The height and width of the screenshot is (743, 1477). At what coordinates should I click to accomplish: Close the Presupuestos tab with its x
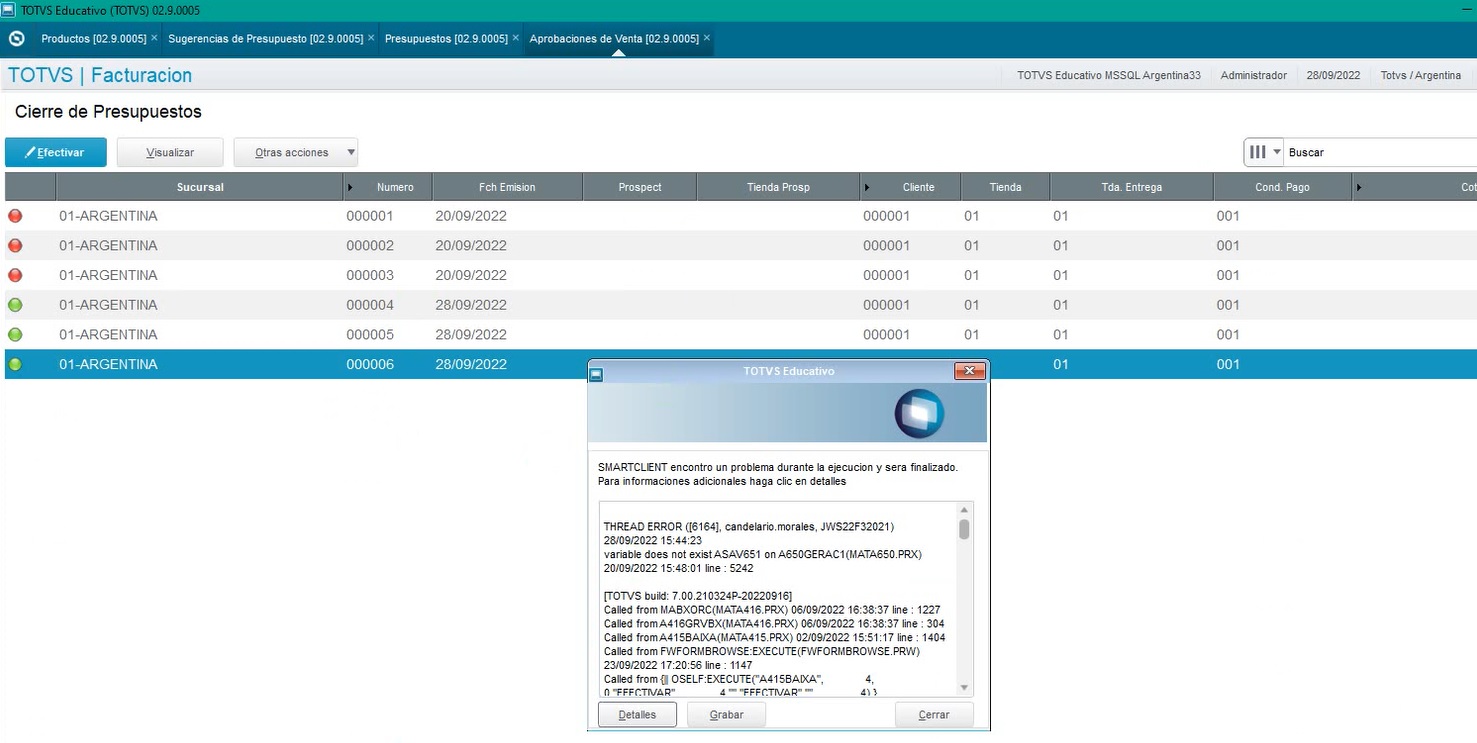pyautogui.click(x=516, y=38)
